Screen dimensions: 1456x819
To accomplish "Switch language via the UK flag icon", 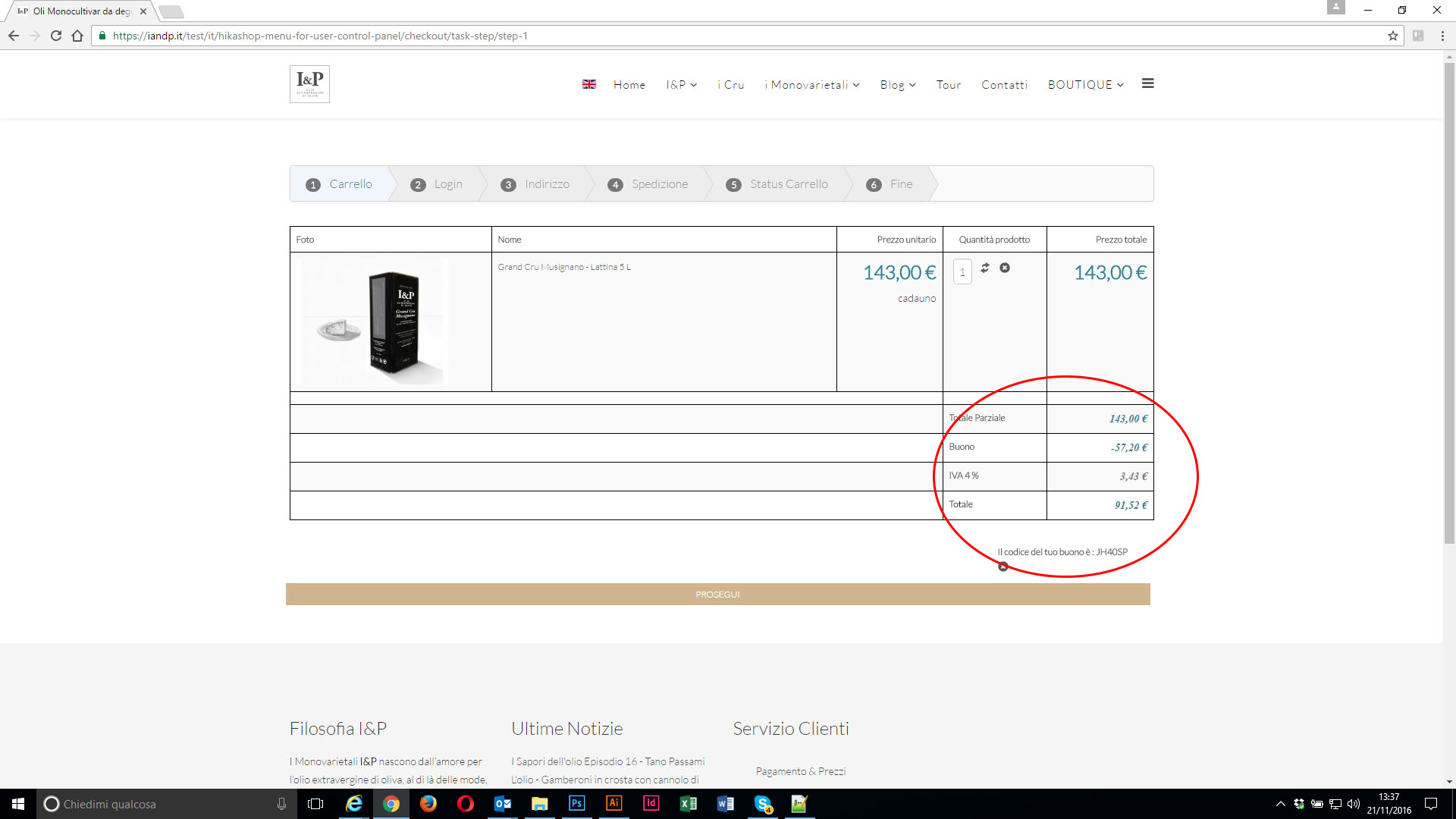I will (588, 84).
